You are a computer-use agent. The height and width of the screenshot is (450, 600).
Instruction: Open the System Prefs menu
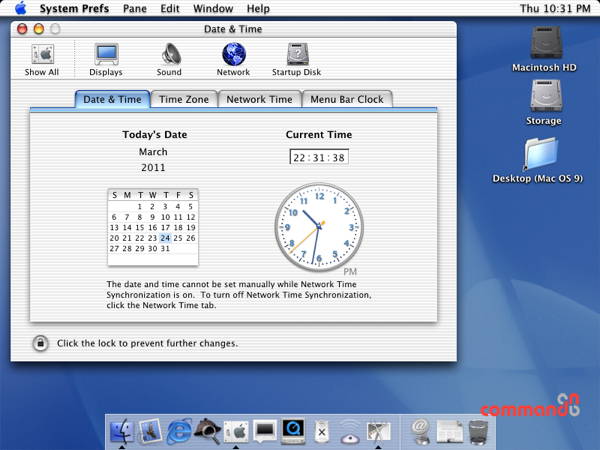pyautogui.click(x=74, y=8)
